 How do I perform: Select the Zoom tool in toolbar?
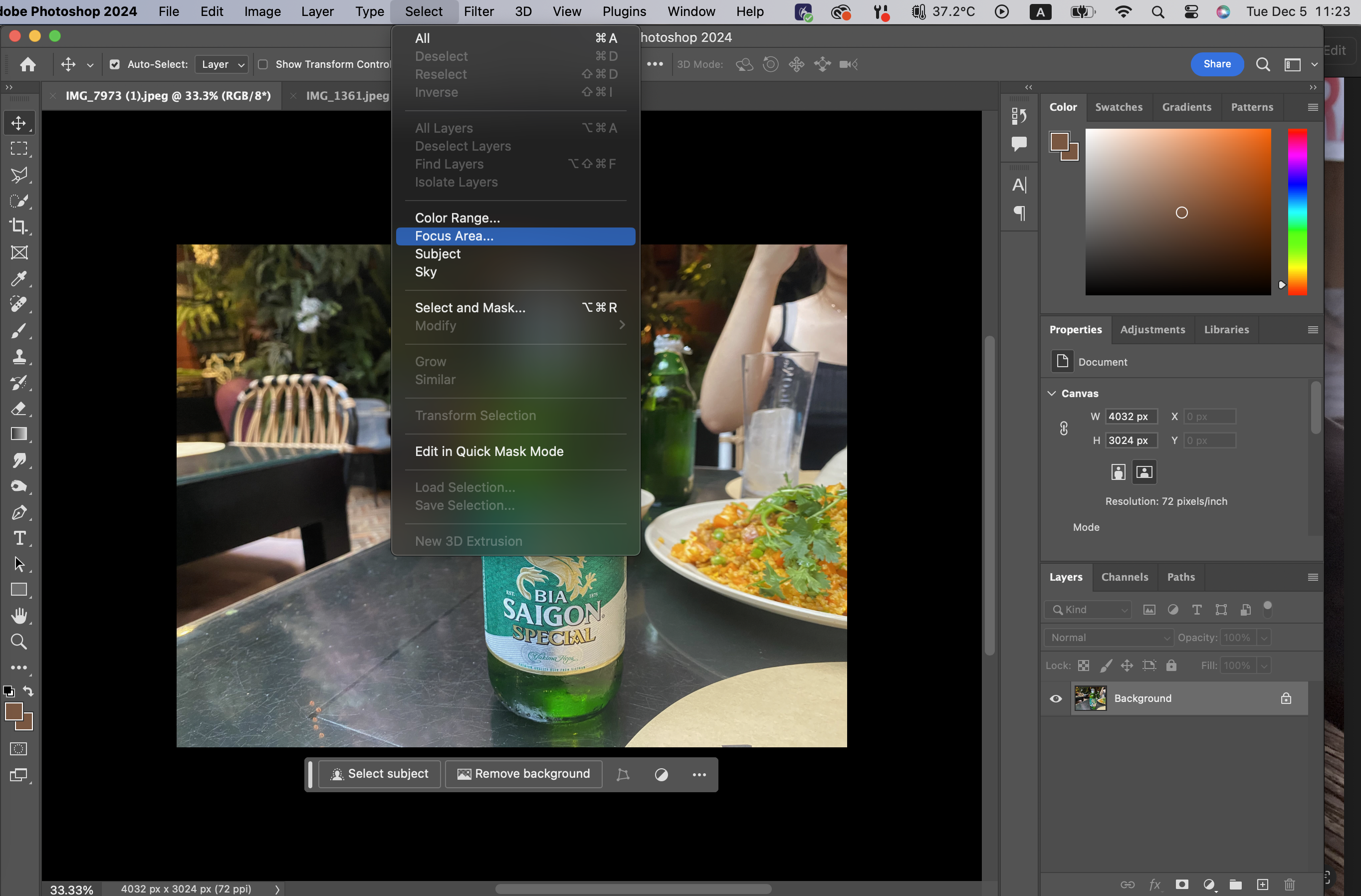[x=19, y=642]
